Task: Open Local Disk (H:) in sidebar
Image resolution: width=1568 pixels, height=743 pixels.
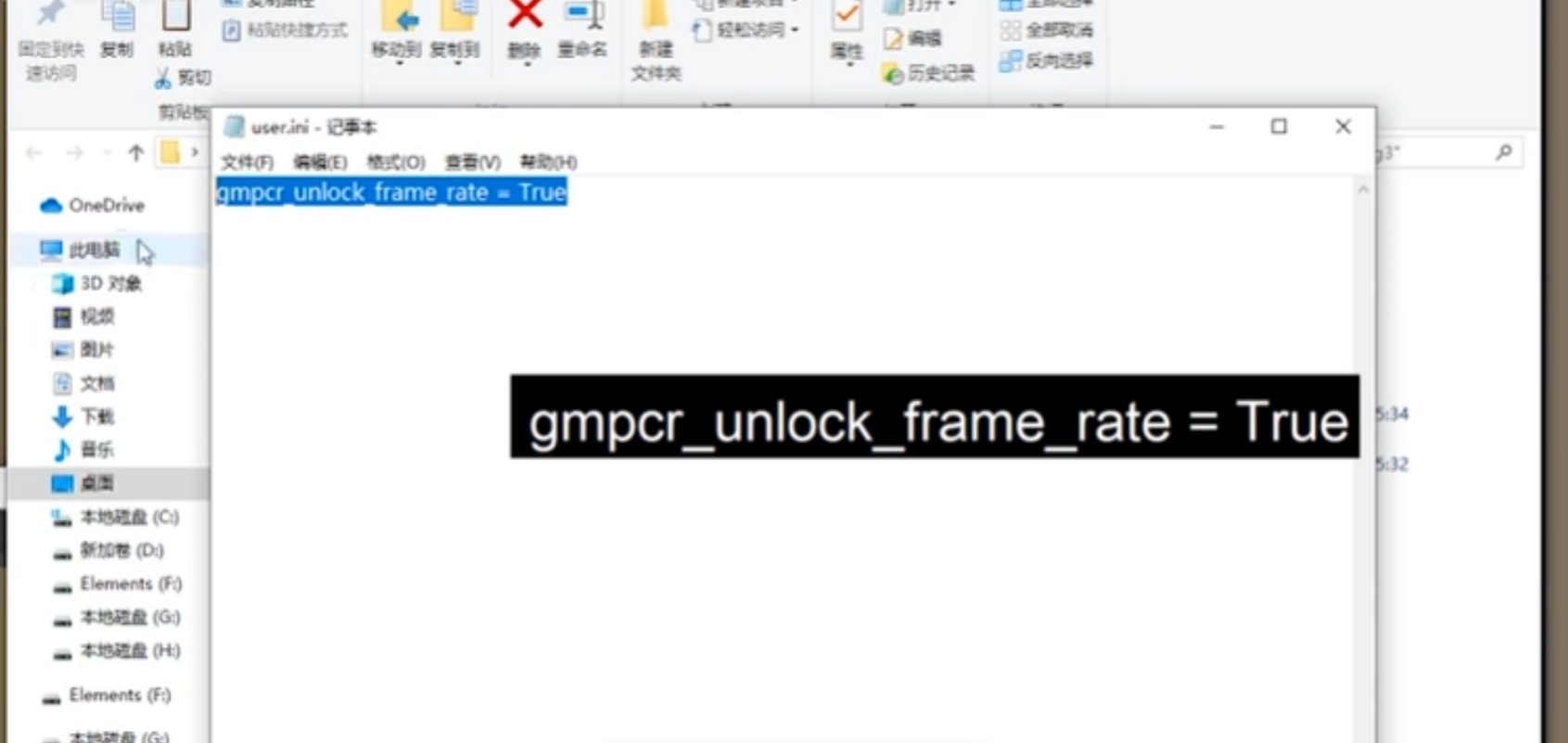Action: 116,650
